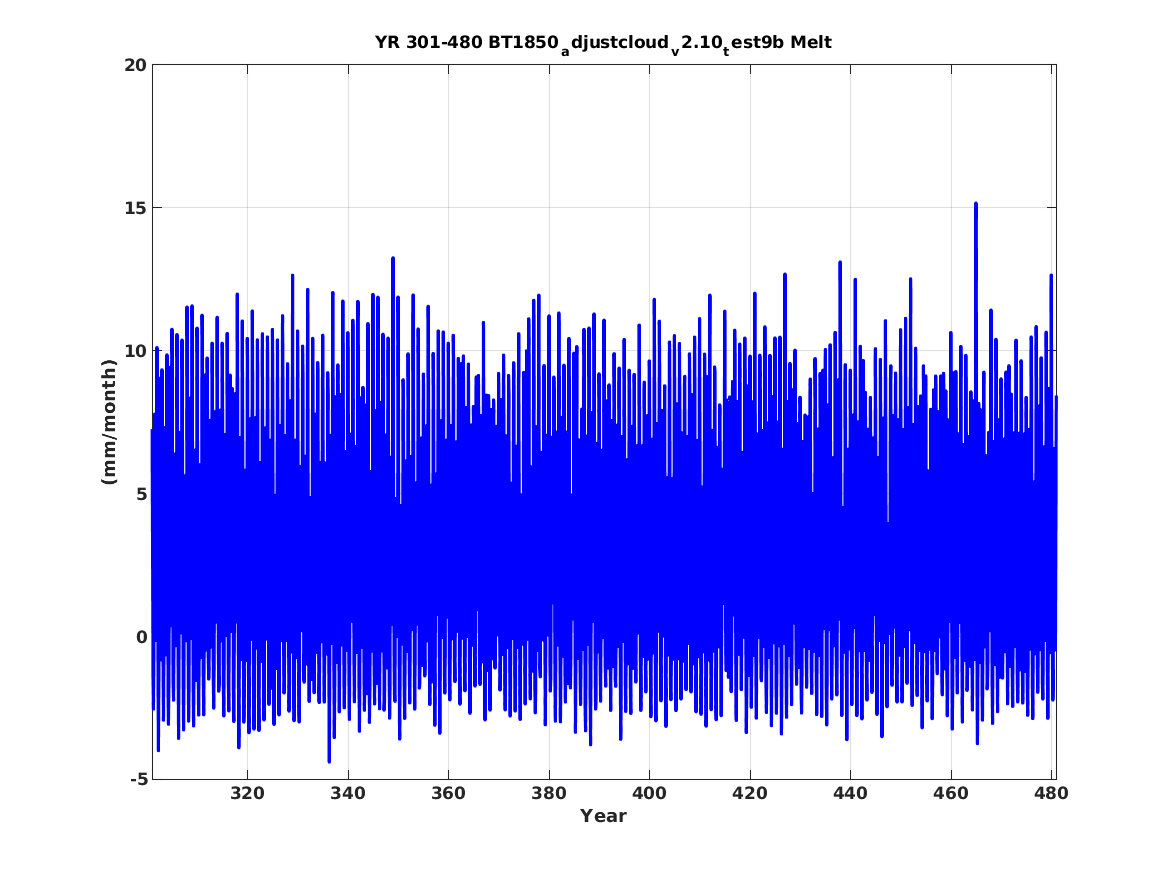Click the x-axis tick label '420'
Image resolution: width=1167 pixels, height=875 pixels.
pos(749,793)
